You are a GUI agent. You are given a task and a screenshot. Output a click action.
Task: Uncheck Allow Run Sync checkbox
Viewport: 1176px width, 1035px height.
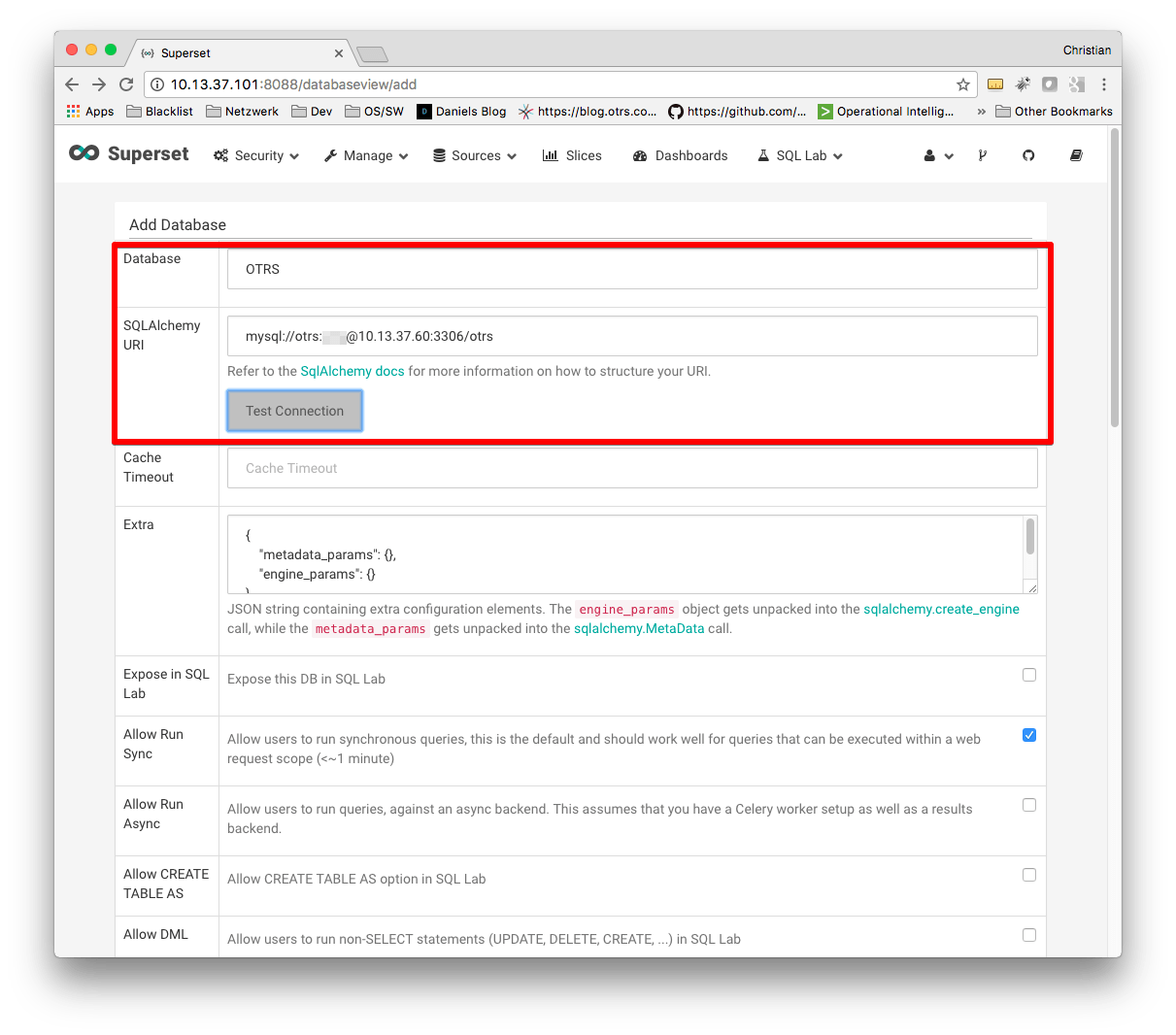(x=1029, y=735)
